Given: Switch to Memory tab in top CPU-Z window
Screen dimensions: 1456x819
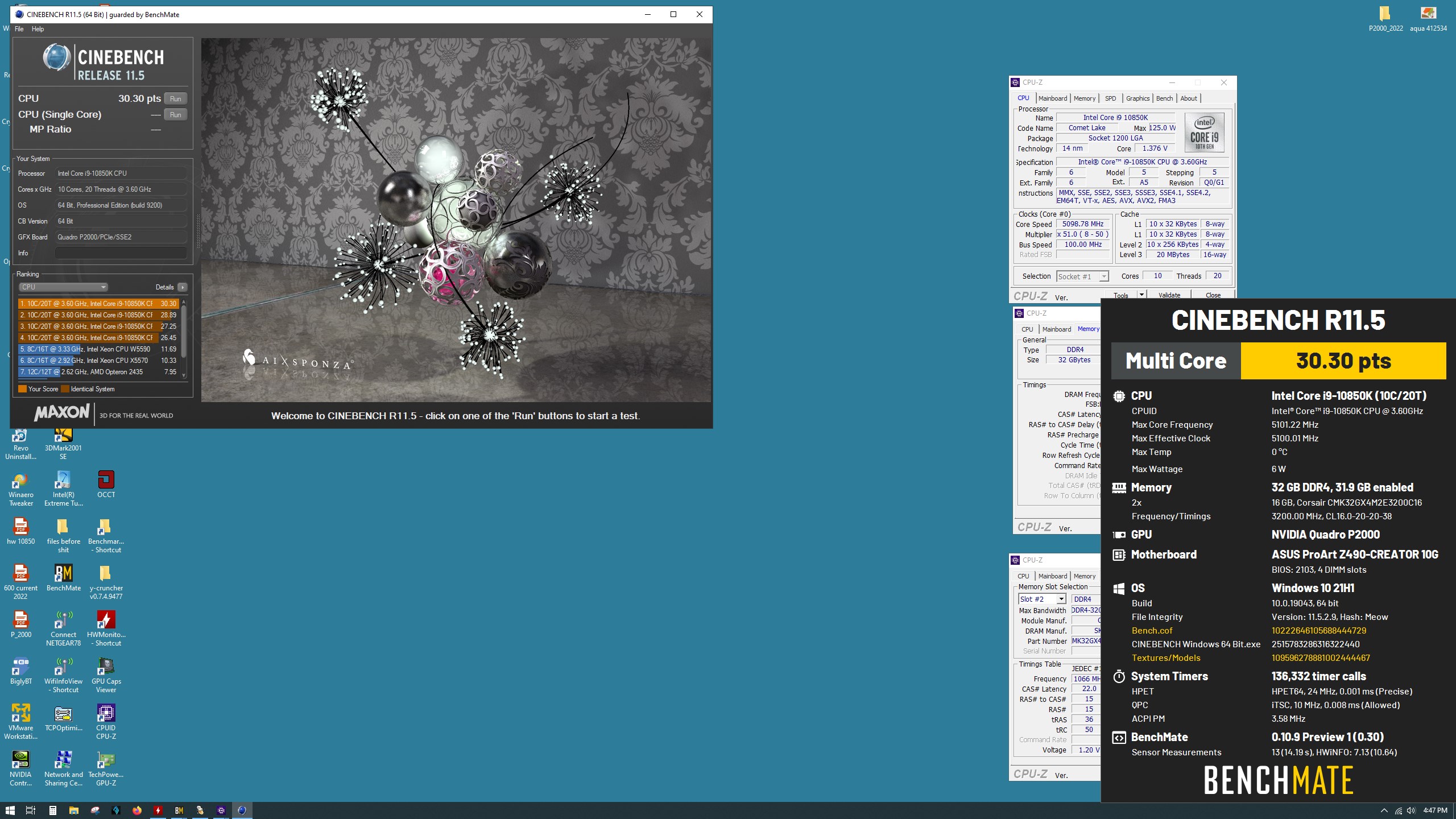Looking at the screenshot, I should click(x=1084, y=98).
